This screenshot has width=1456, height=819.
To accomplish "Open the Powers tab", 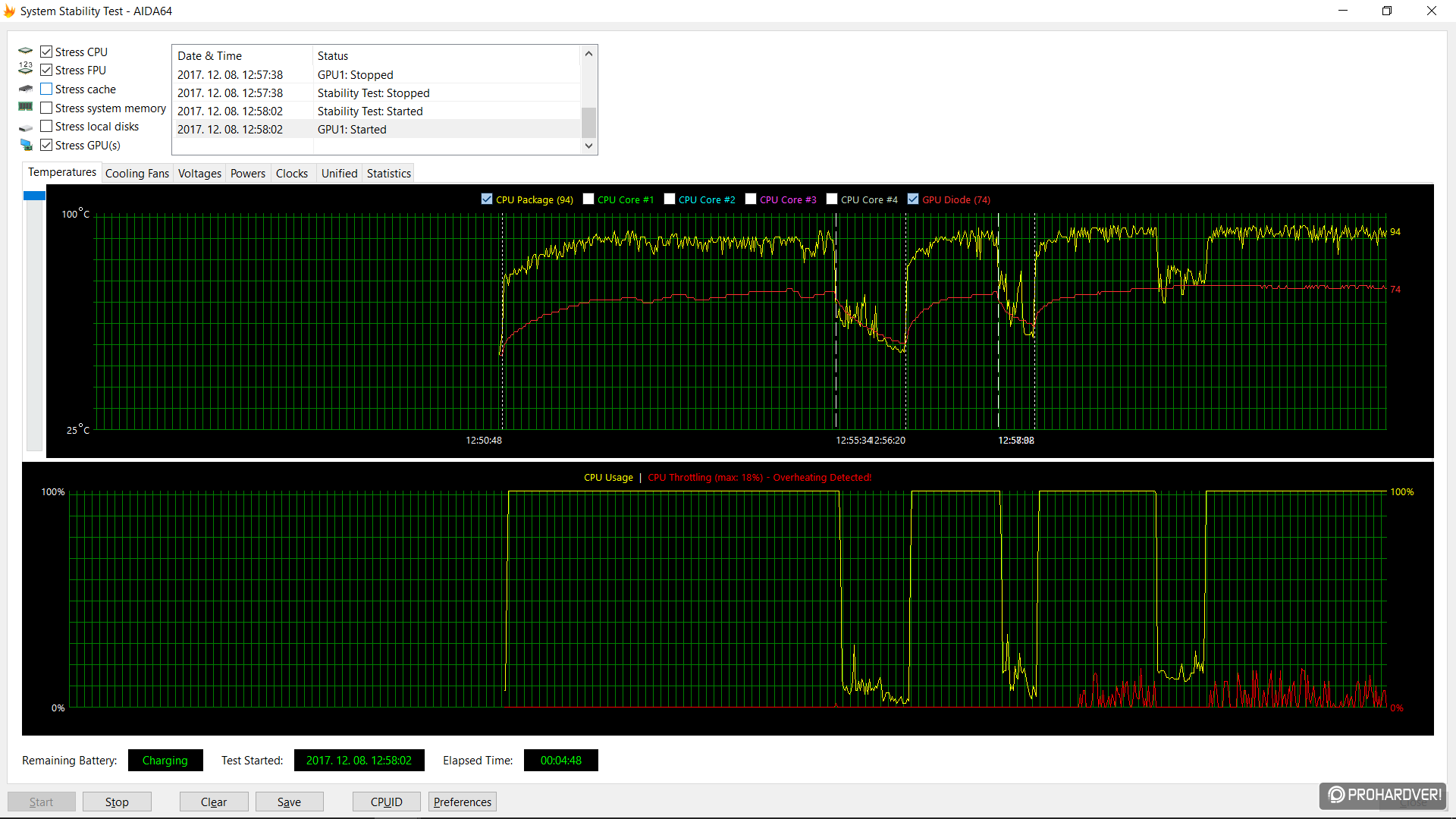I will 248,174.
